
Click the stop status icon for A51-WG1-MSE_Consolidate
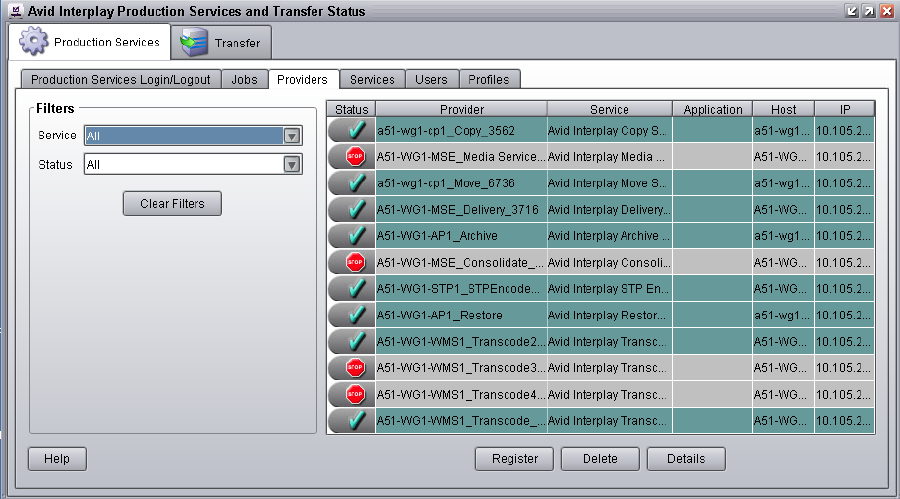(x=355, y=262)
